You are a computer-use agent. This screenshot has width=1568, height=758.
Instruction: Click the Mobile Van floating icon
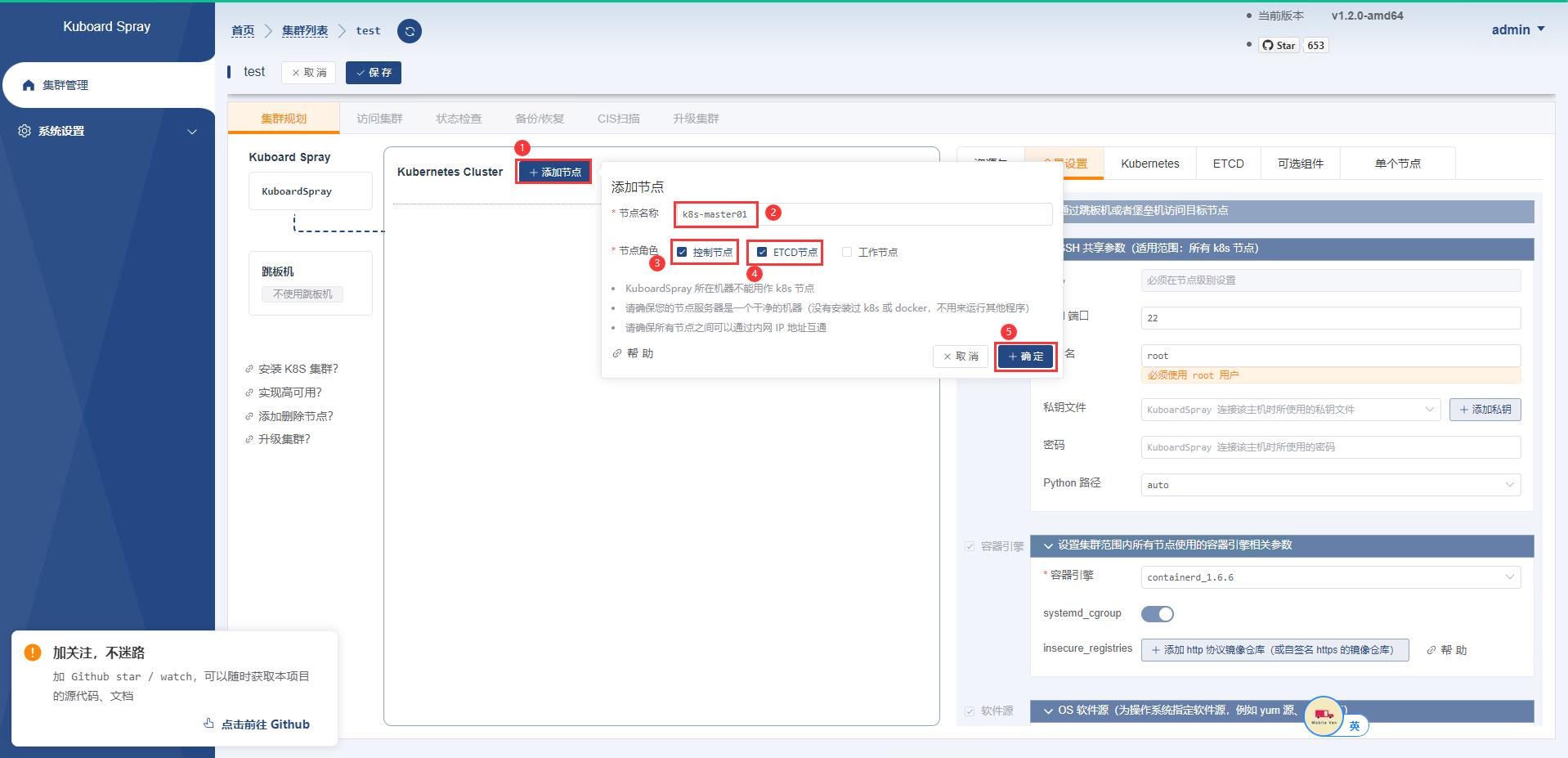pyautogui.click(x=1324, y=716)
